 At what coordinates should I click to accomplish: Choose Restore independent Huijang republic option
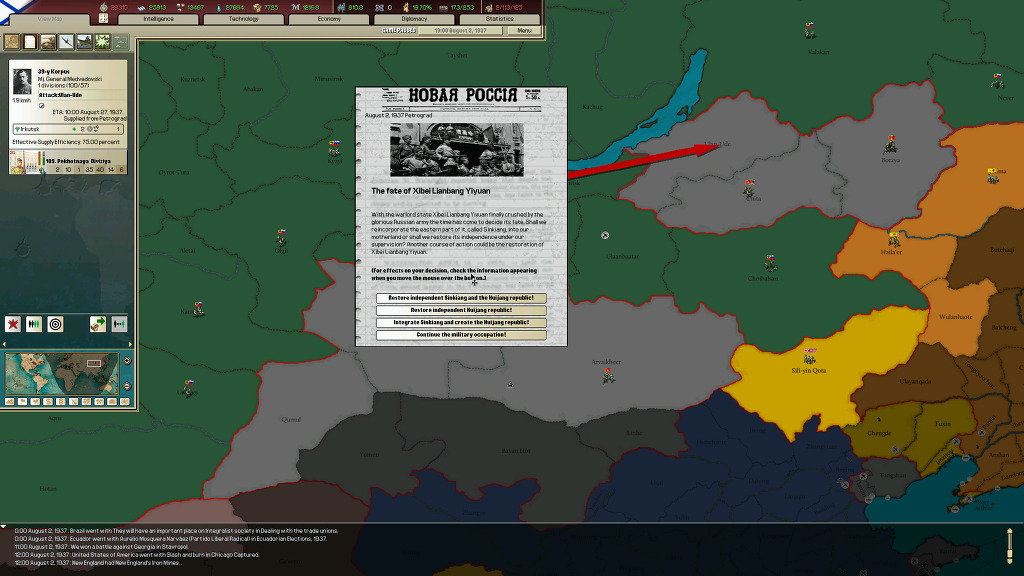[461, 310]
